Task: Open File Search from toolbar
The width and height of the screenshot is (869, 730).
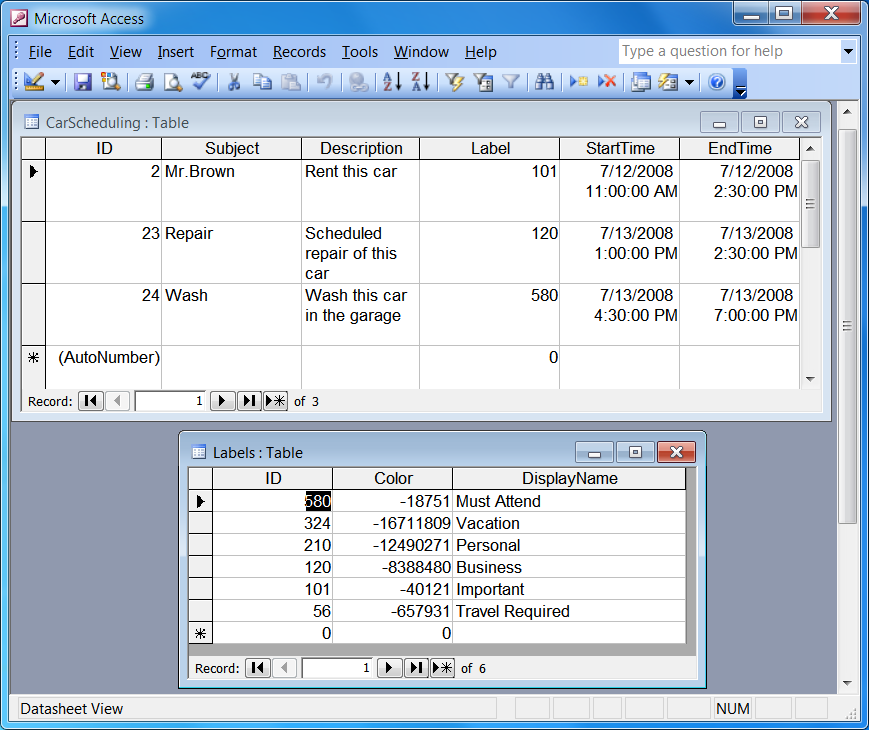Action: tap(111, 82)
